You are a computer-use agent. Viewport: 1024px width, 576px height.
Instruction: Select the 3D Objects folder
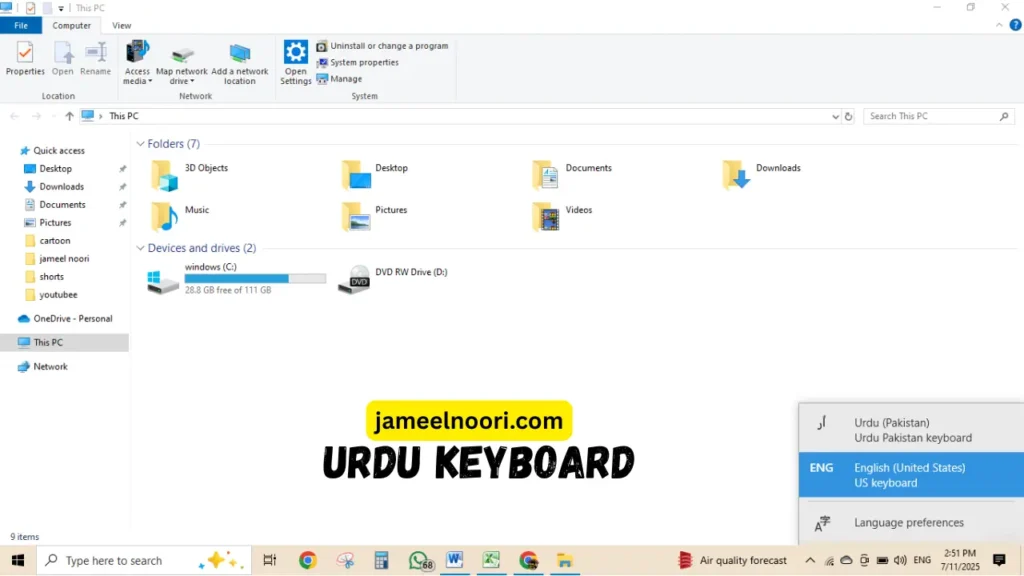189,175
